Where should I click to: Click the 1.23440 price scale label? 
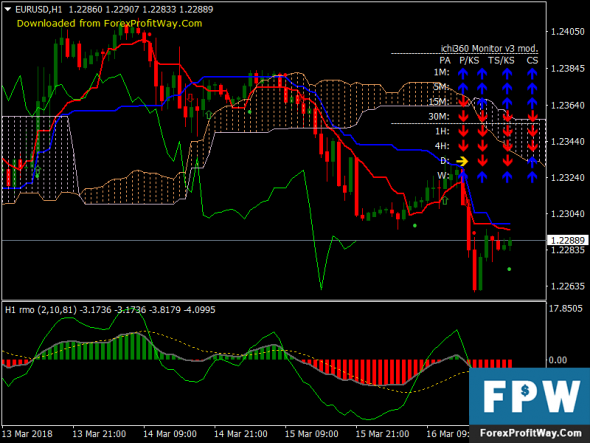(x=568, y=142)
